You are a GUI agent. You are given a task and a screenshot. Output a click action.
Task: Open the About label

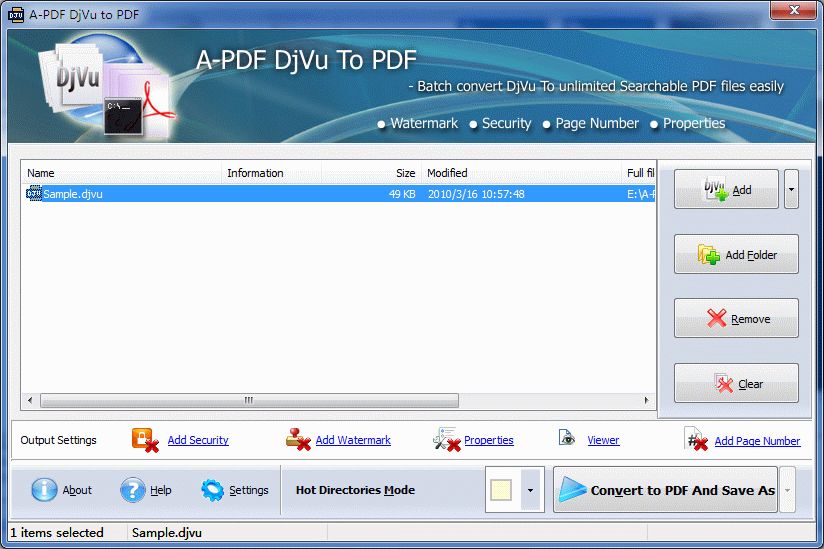click(77, 490)
